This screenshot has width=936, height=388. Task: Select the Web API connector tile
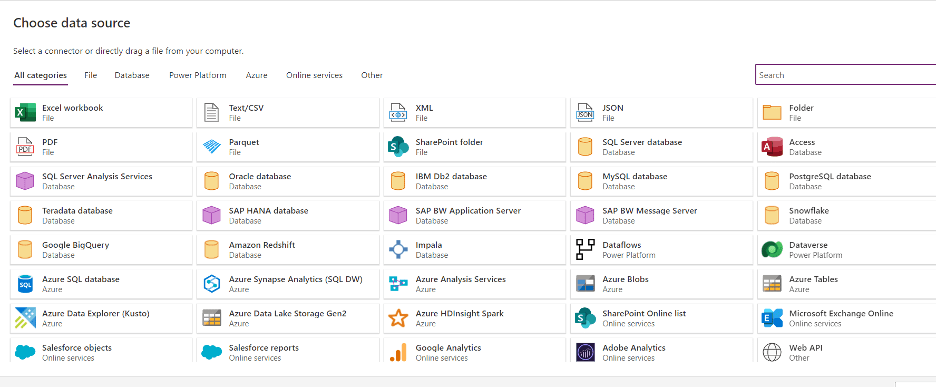coord(846,350)
